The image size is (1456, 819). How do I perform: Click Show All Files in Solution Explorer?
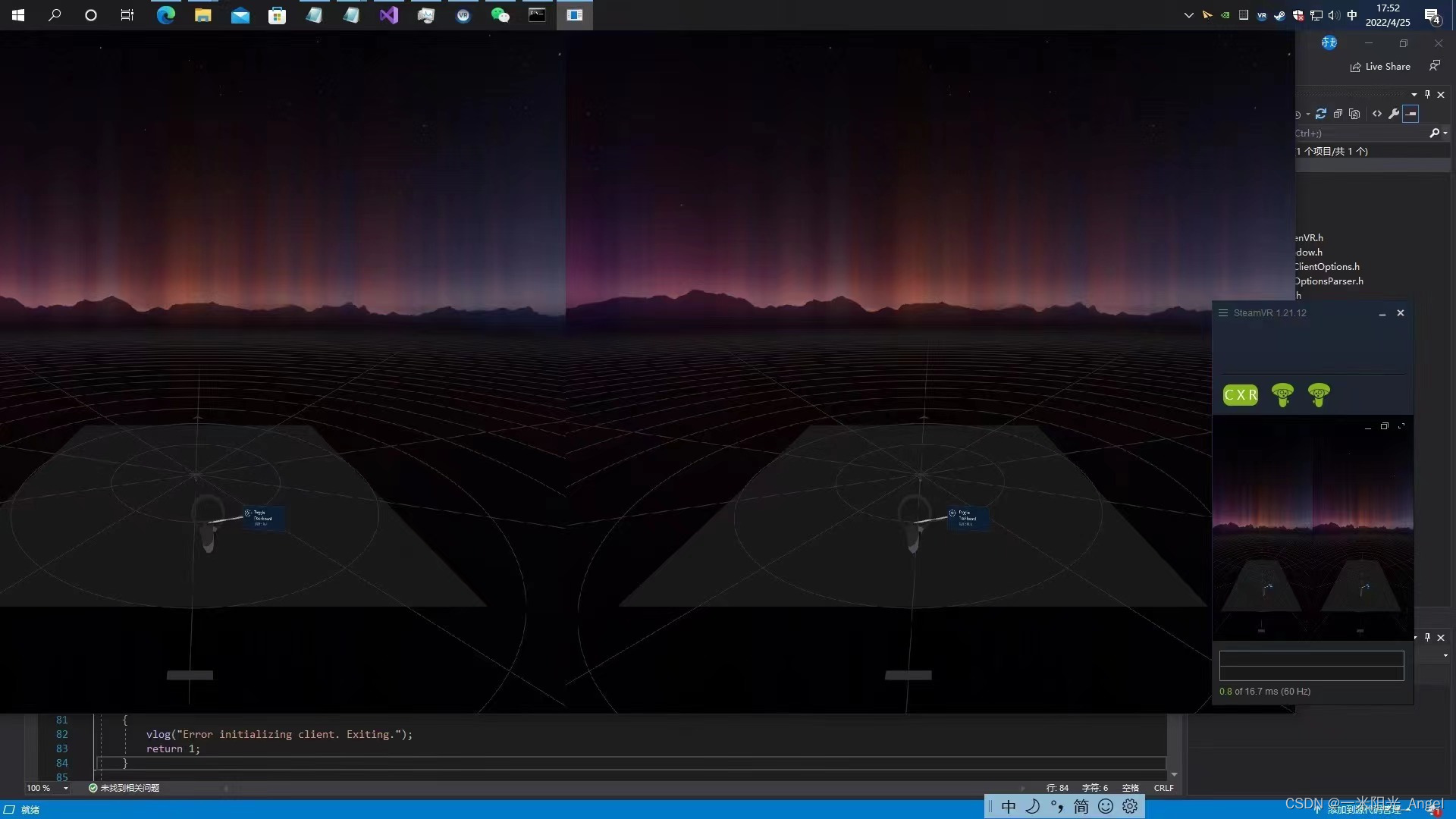[x=1354, y=114]
